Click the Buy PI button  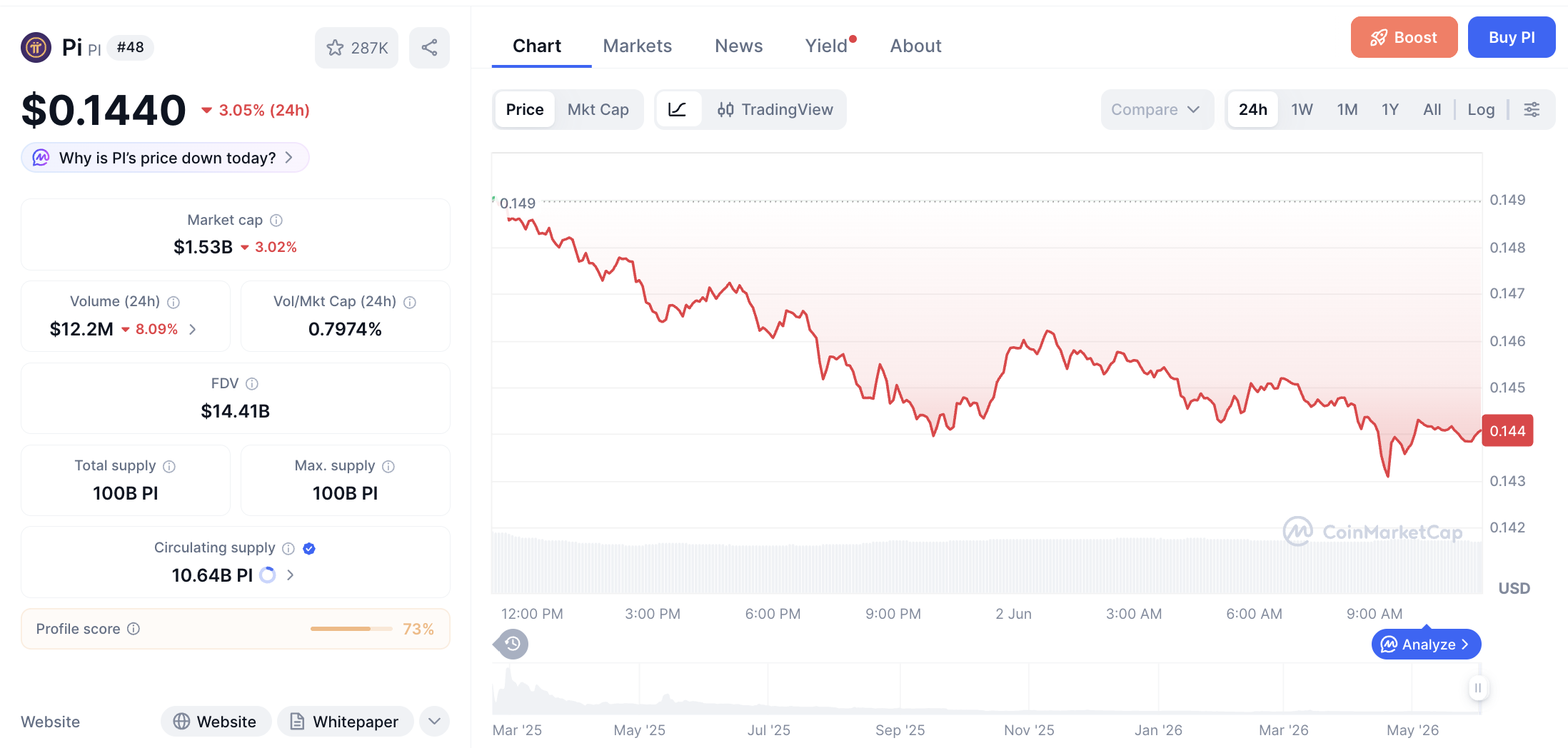point(1512,37)
